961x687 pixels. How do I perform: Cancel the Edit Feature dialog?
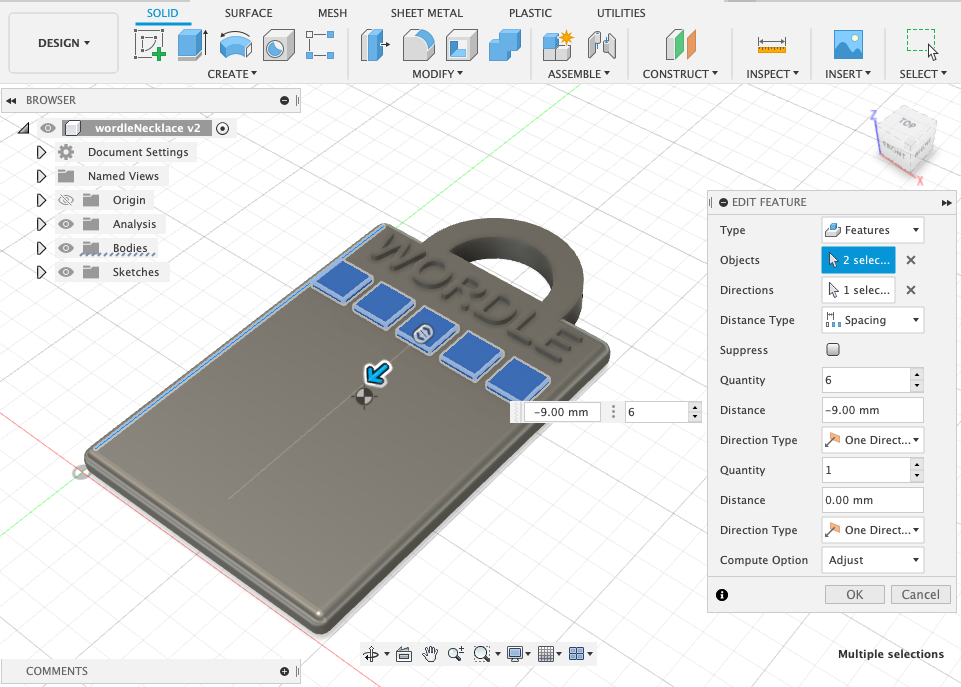pyautogui.click(x=920, y=594)
